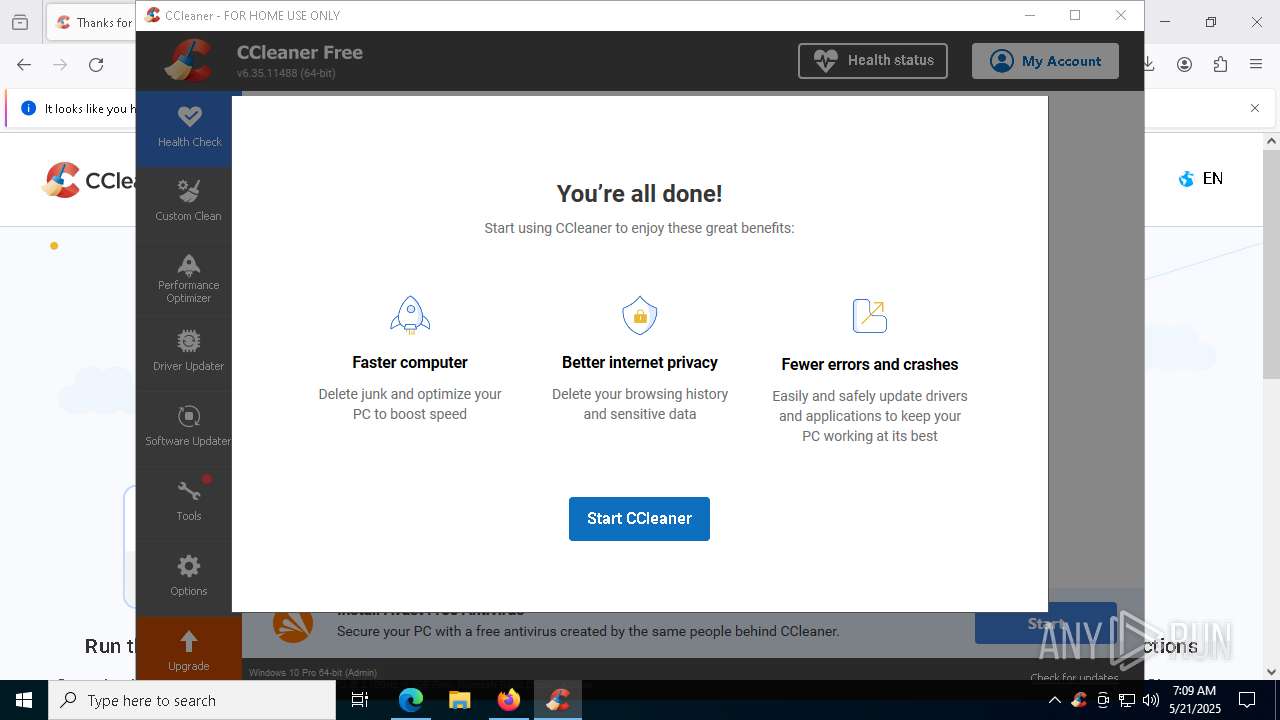Viewport: 1280px width, 720px height.
Task: Open the browser hamburger menu
Action: coord(1256,65)
